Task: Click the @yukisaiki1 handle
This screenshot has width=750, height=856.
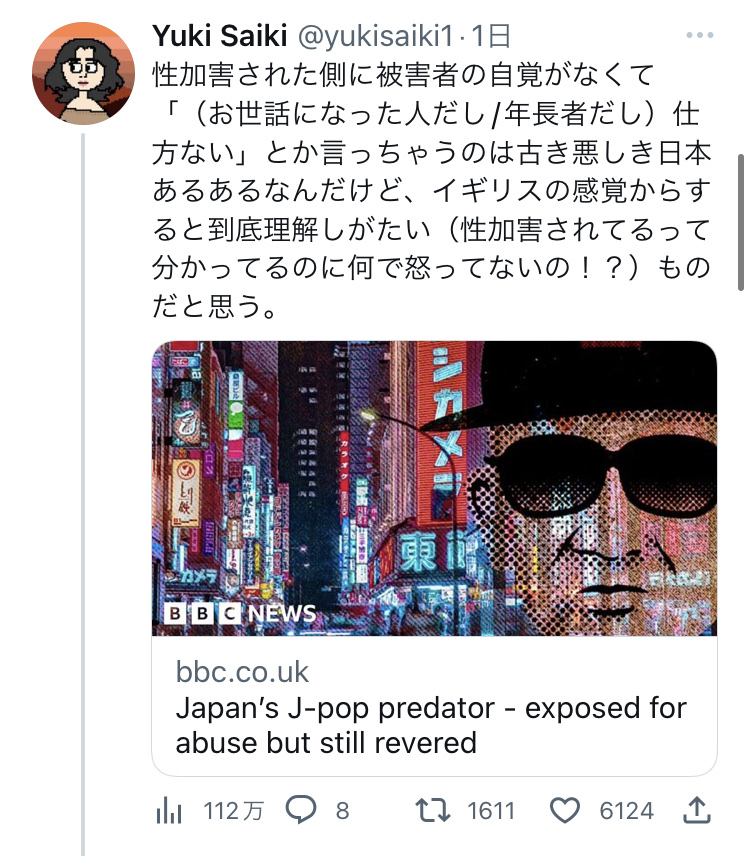Action: click(x=376, y=37)
